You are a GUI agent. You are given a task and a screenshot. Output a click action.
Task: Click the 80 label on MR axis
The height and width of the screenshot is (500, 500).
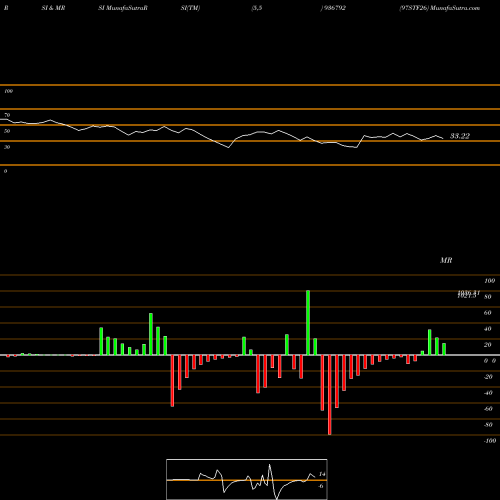tap(487, 297)
